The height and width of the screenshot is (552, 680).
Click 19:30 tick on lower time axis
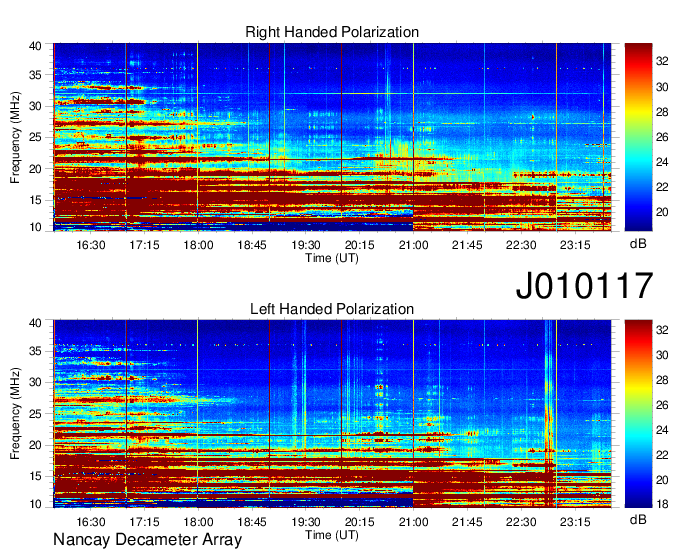pyautogui.click(x=306, y=522)
